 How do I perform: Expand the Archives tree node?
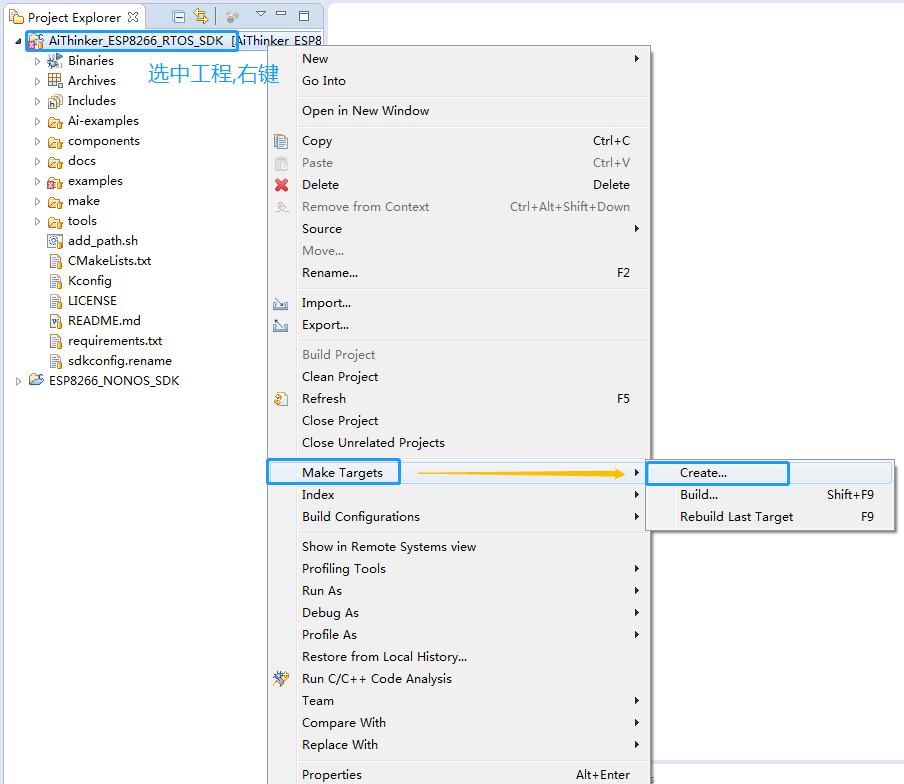click(x=37, y=81)
